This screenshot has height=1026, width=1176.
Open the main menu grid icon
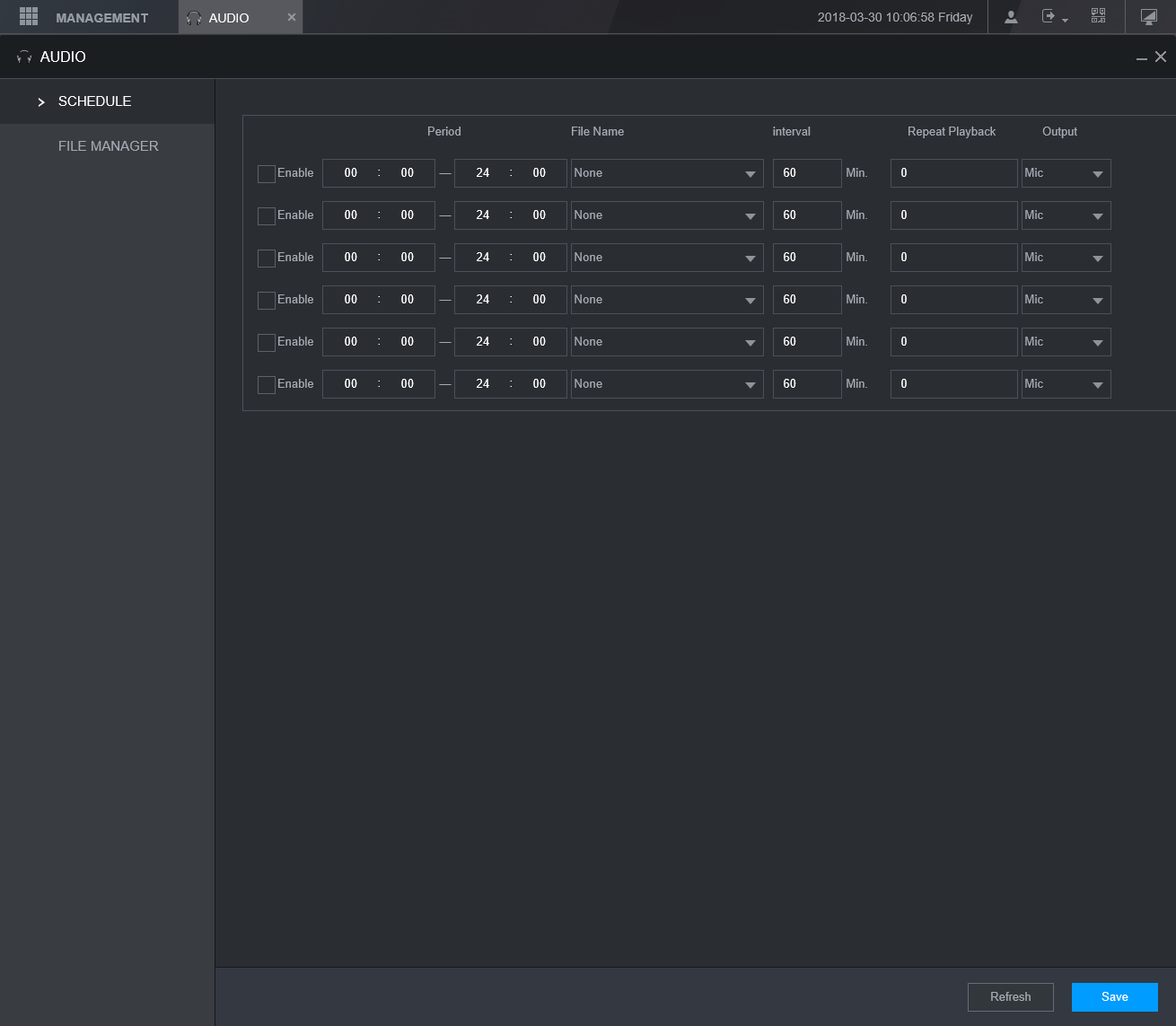coord(29,16)
